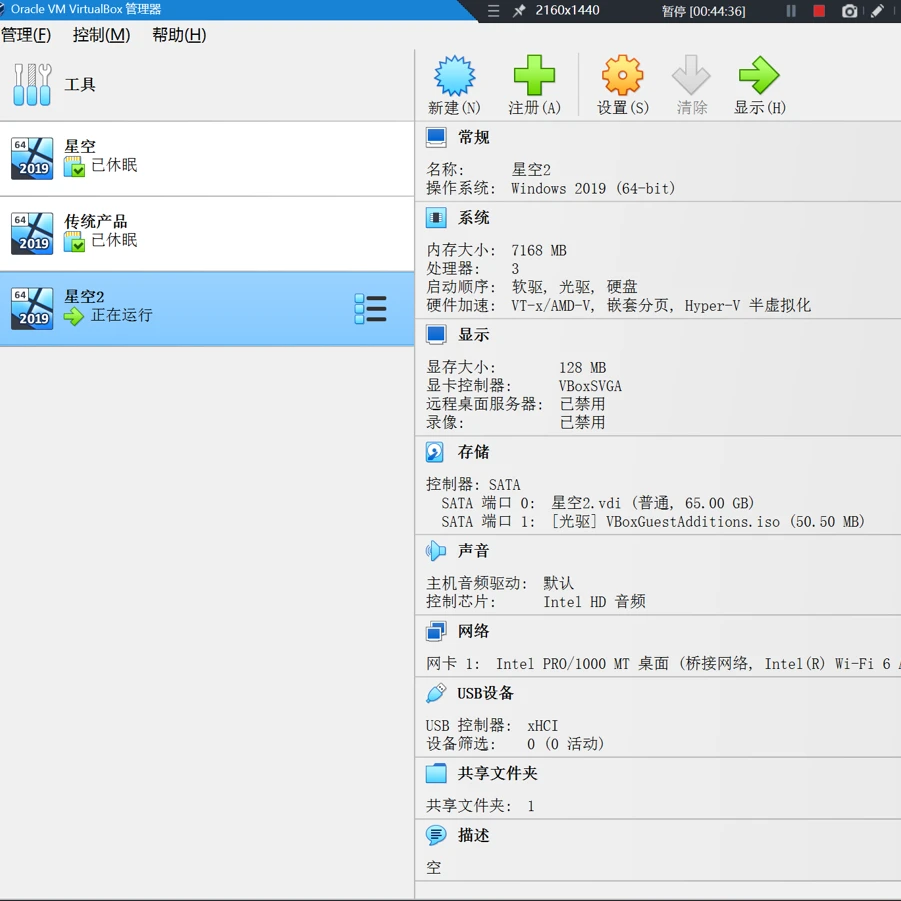This screenshot has width=901, height=901.
Task: Open the hamburger menu in the top bar
Action: click(494, 11)
